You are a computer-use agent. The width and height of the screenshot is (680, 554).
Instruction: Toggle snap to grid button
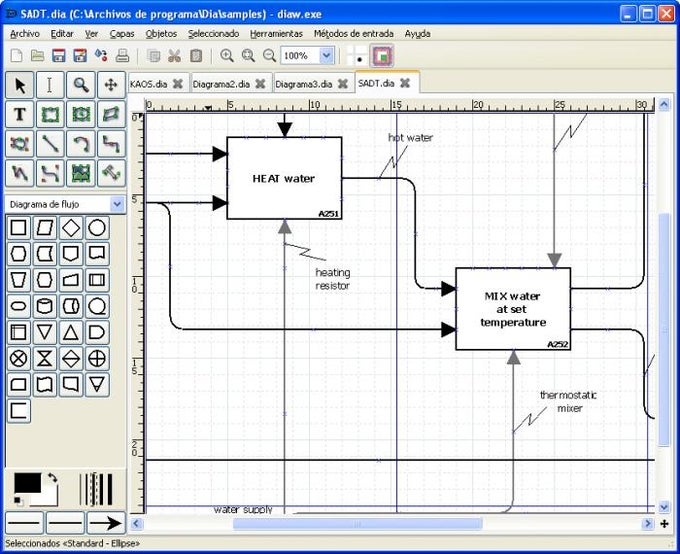click(357, 56)
